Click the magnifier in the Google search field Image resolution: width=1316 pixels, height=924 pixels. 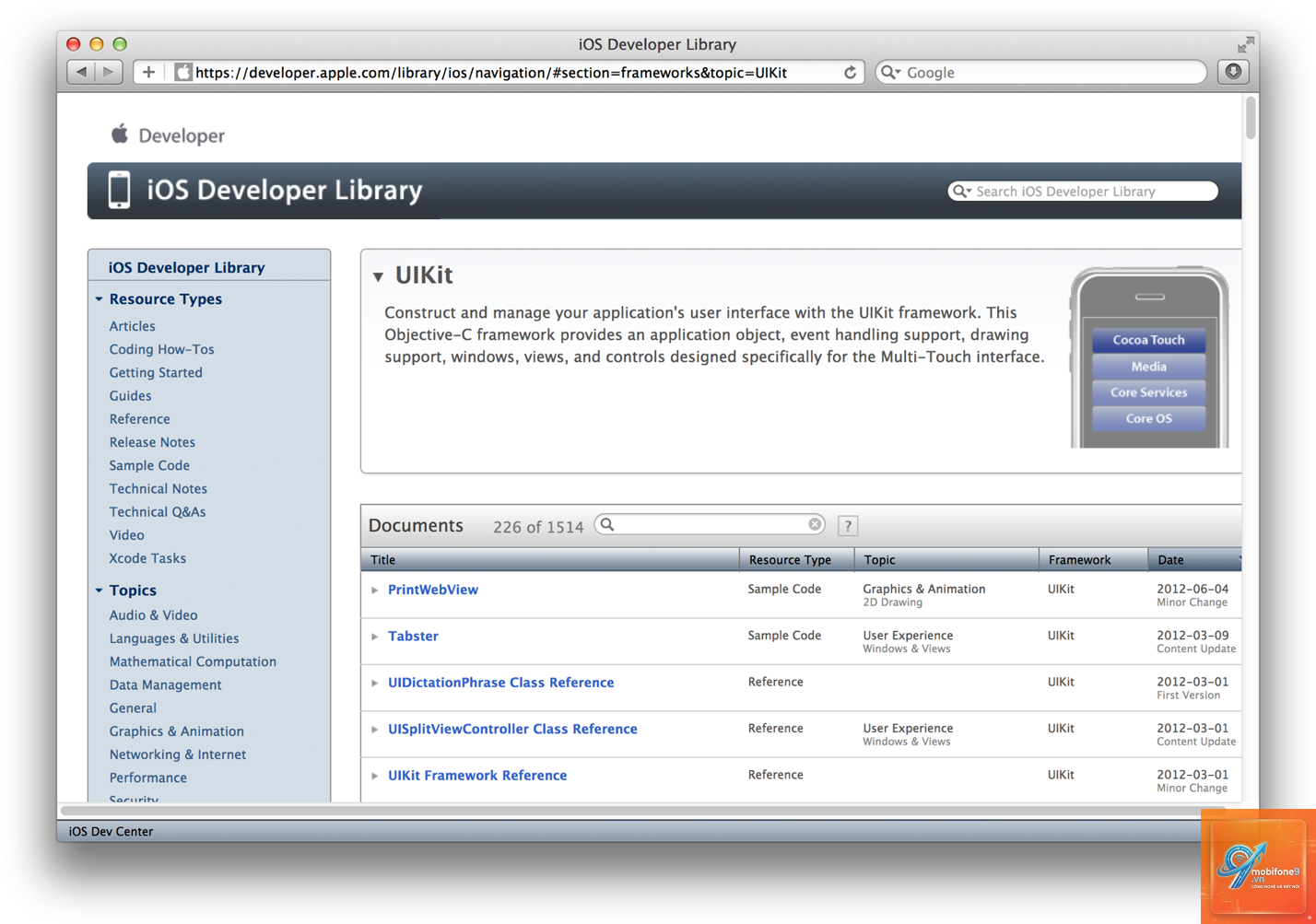point(890,72)
